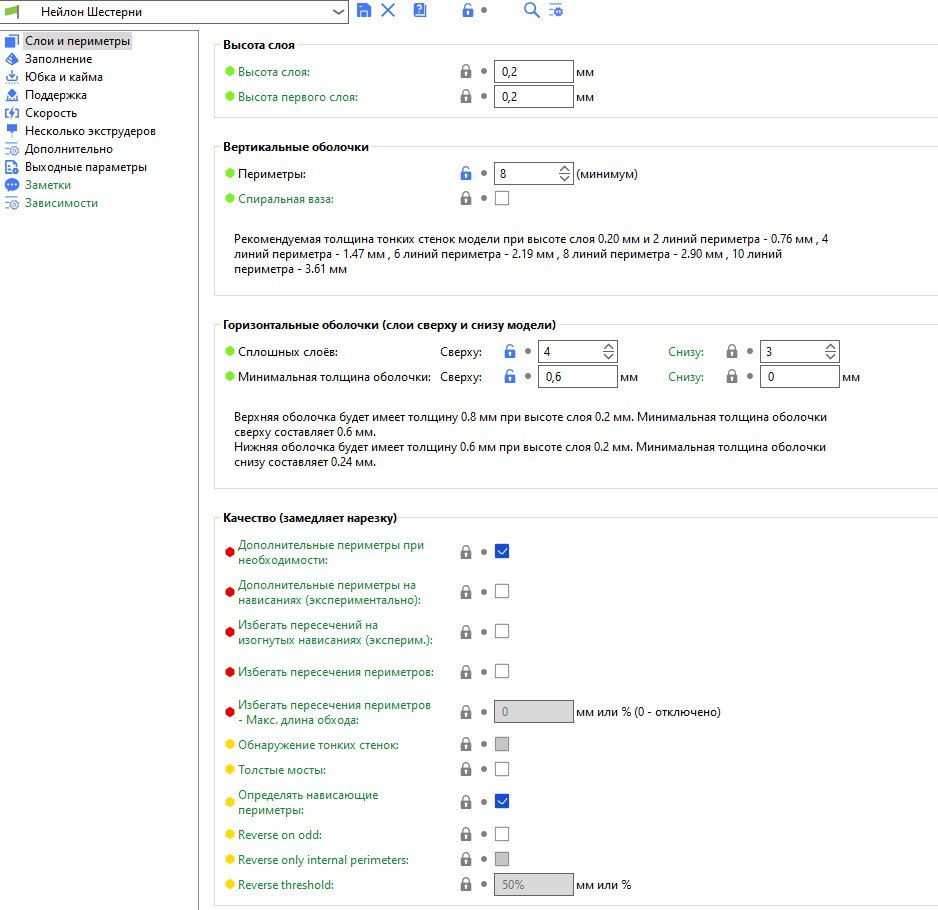
Task: Switch to the Поддержка settings page
Action: tap(56, 95)
